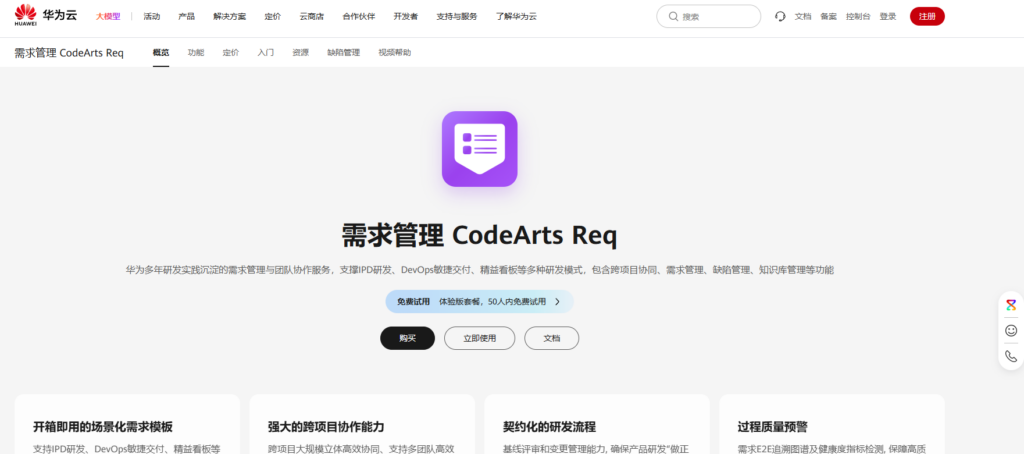The image size is (1024, 454).
Task: Click the CodeArts Req purple product icon
Action: (479, 149)
